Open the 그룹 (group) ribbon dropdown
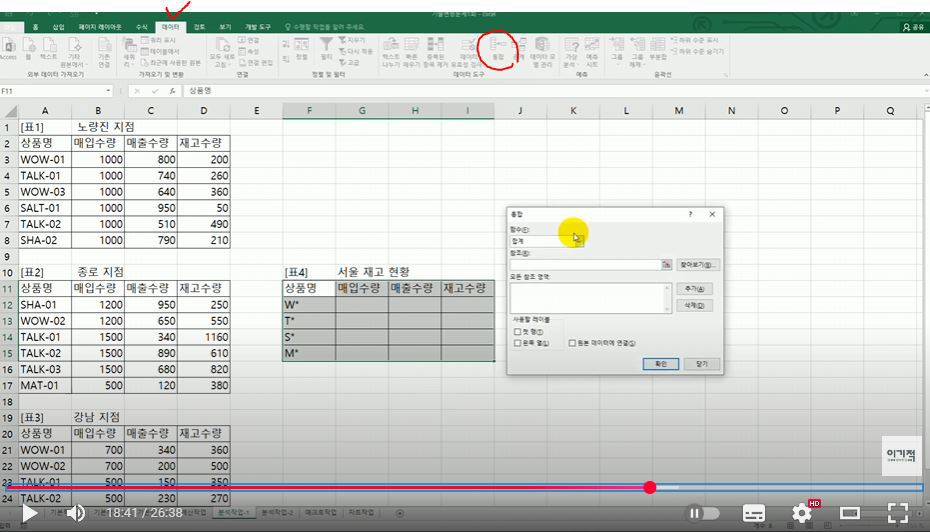Viewport: 930px width, 532px height. click(x=617, y=50)
